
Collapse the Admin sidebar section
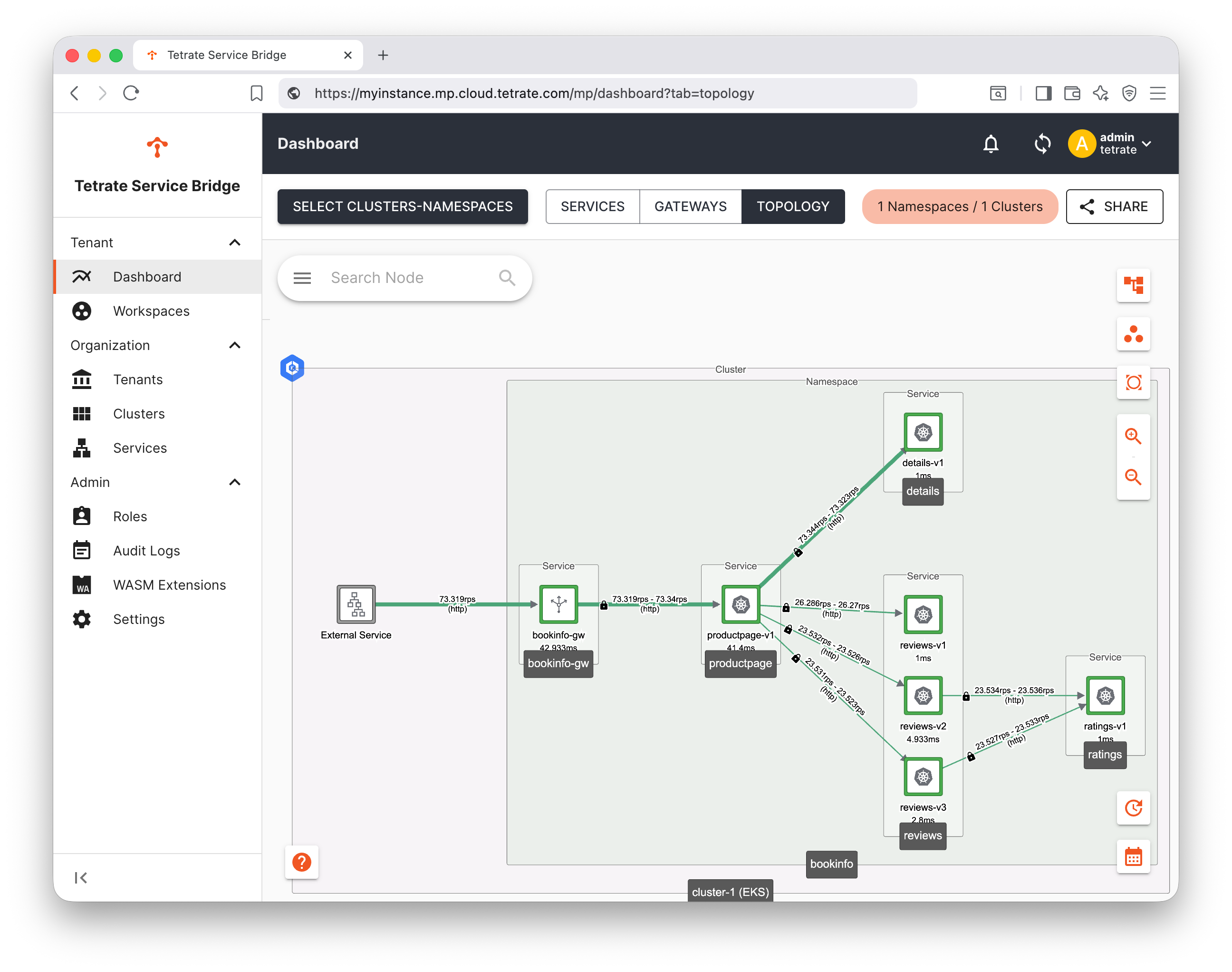(234, 482)
